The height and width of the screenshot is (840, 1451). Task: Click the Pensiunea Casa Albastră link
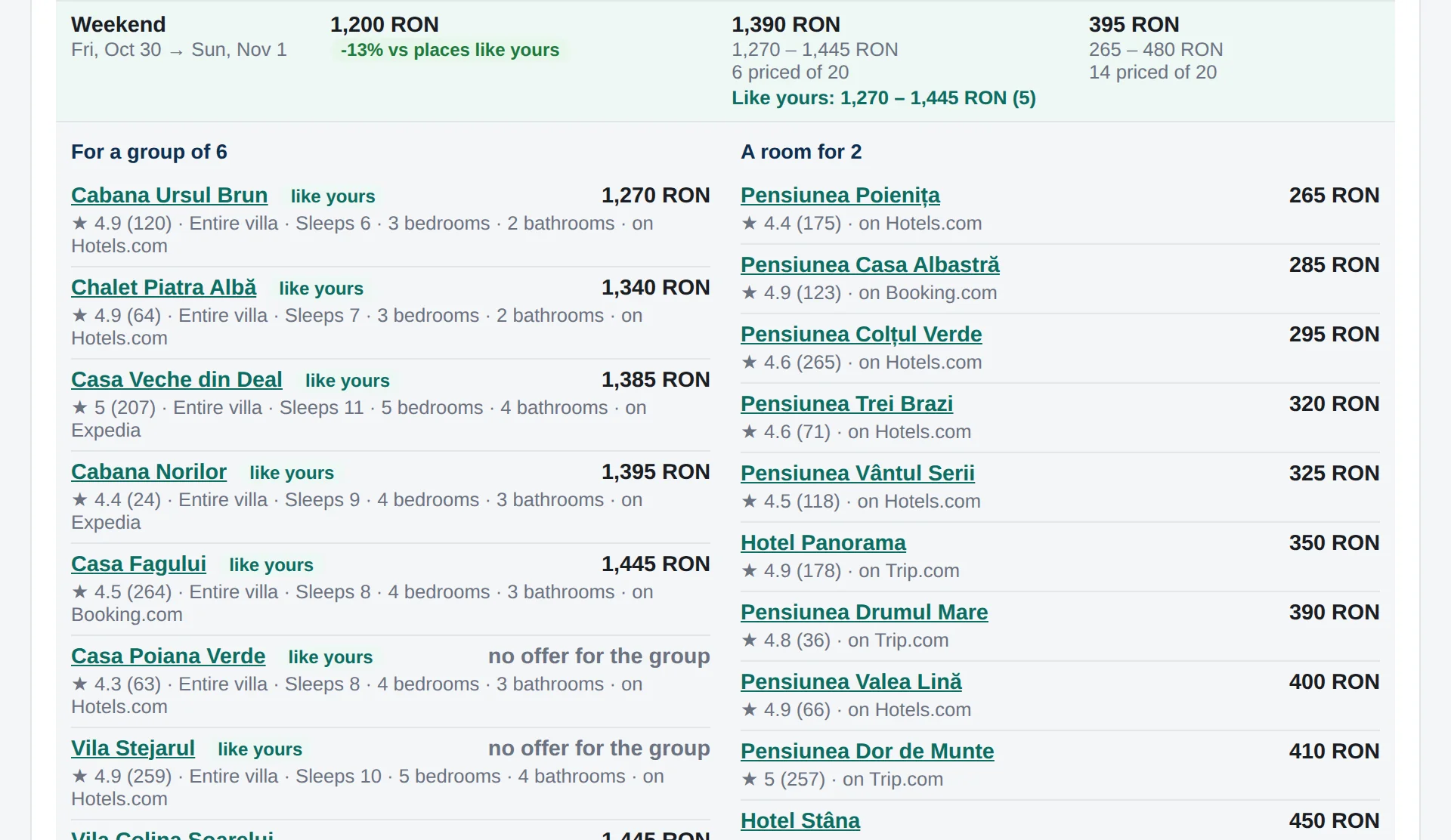(870, 264)
